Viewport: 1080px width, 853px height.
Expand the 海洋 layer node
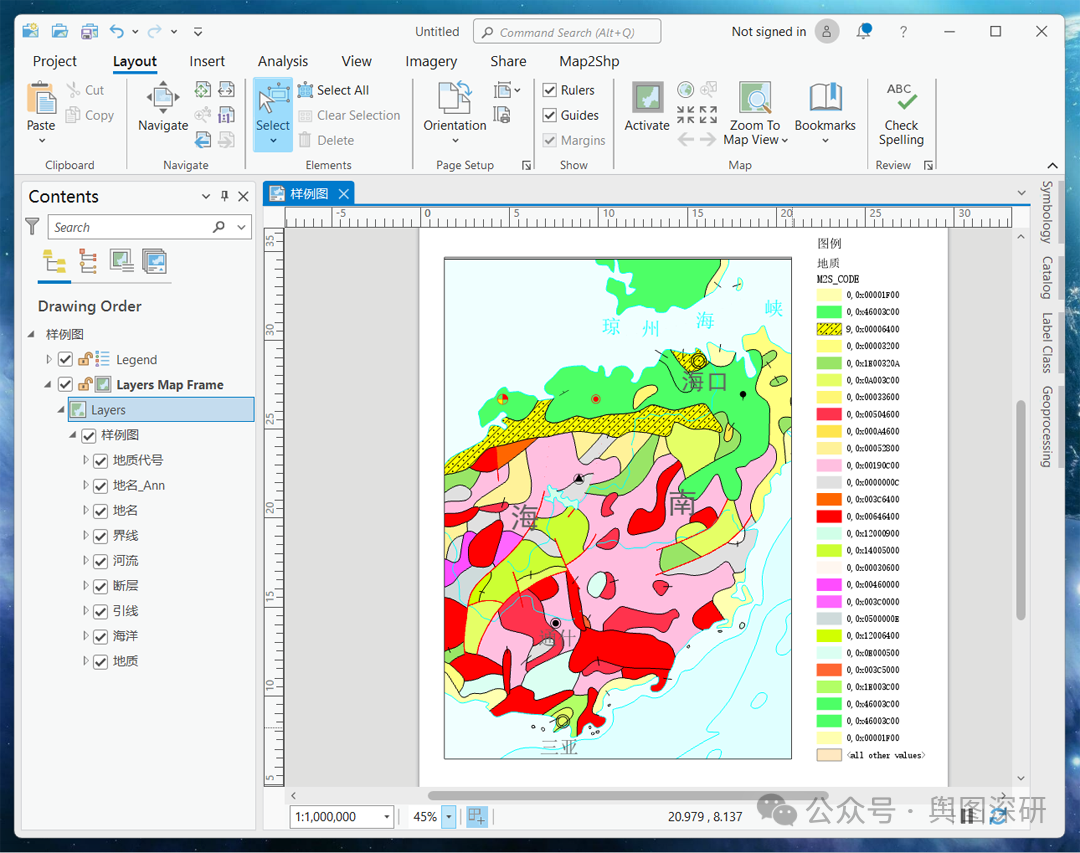tap(85, 636)
